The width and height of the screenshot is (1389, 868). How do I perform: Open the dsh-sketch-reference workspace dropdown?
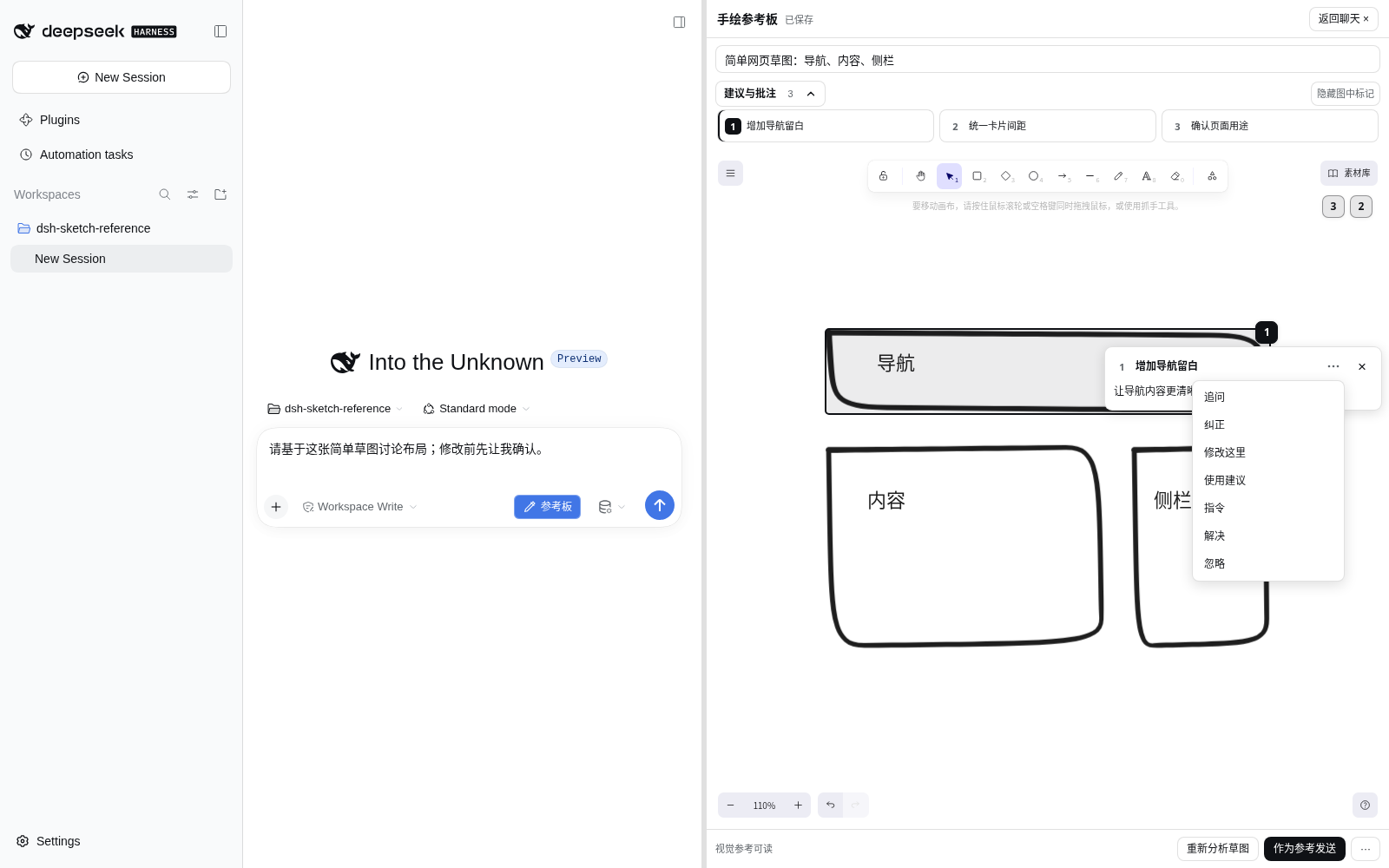click(x=335, y=409)
